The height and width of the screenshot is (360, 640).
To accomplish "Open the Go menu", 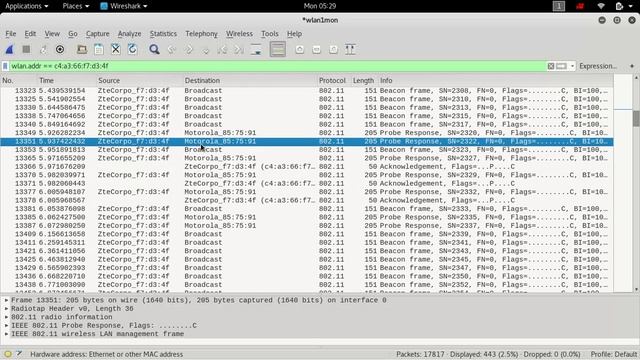I will coord(73,34).
